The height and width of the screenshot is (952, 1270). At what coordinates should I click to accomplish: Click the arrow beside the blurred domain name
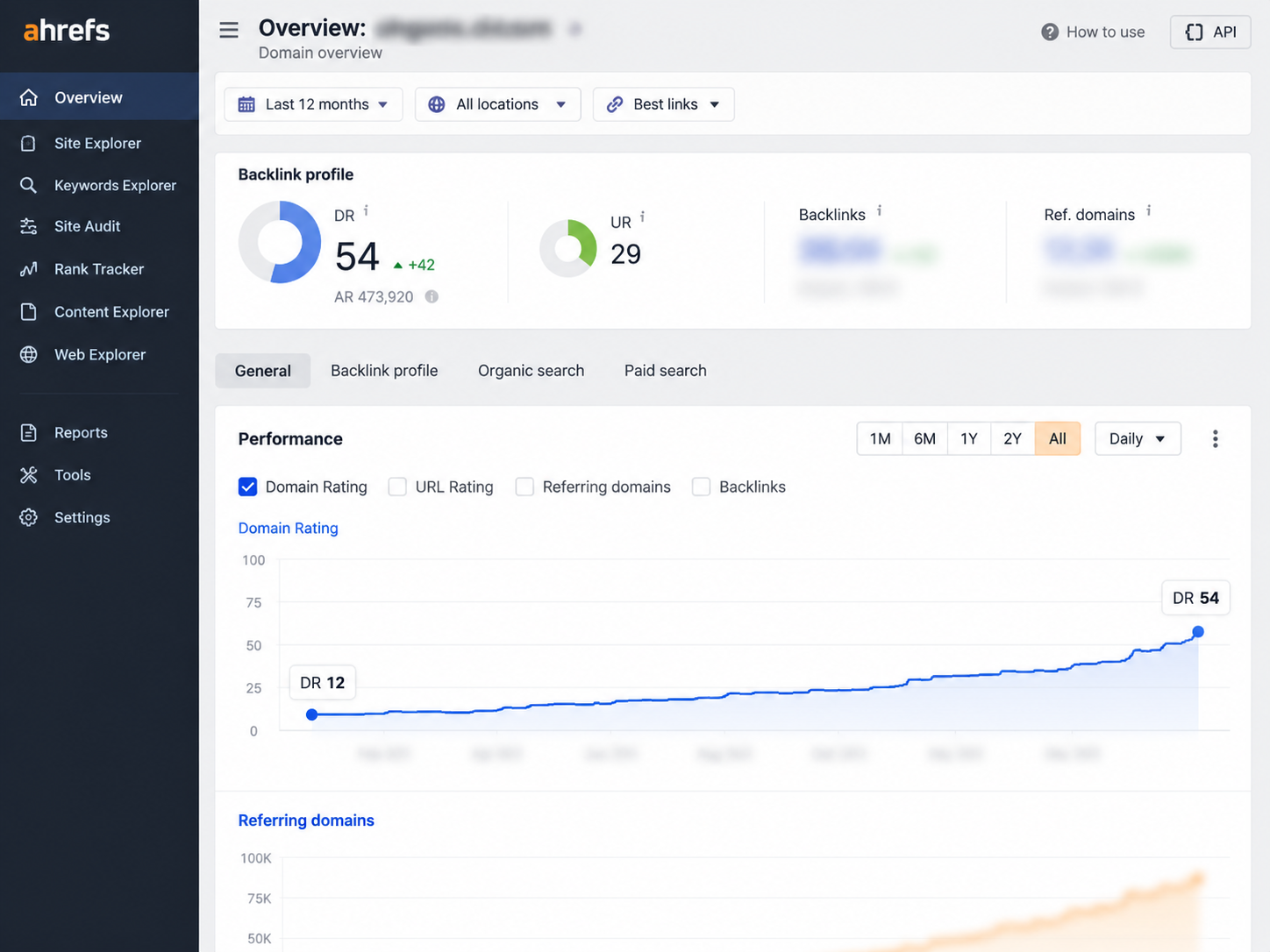575,29
